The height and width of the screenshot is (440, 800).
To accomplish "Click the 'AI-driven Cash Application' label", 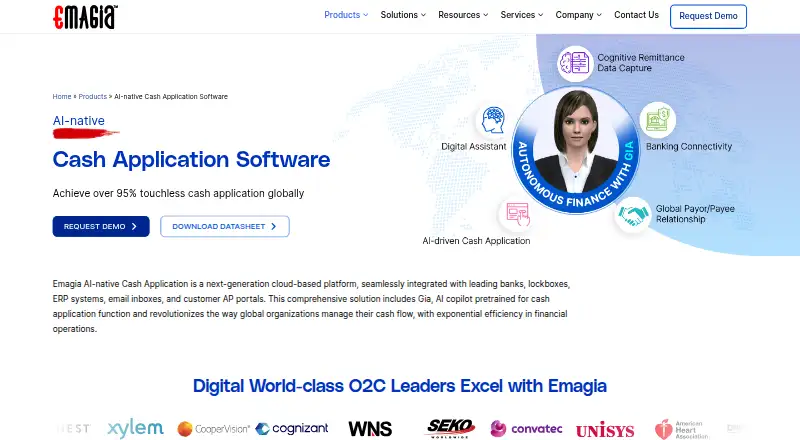I will [476, 241].
